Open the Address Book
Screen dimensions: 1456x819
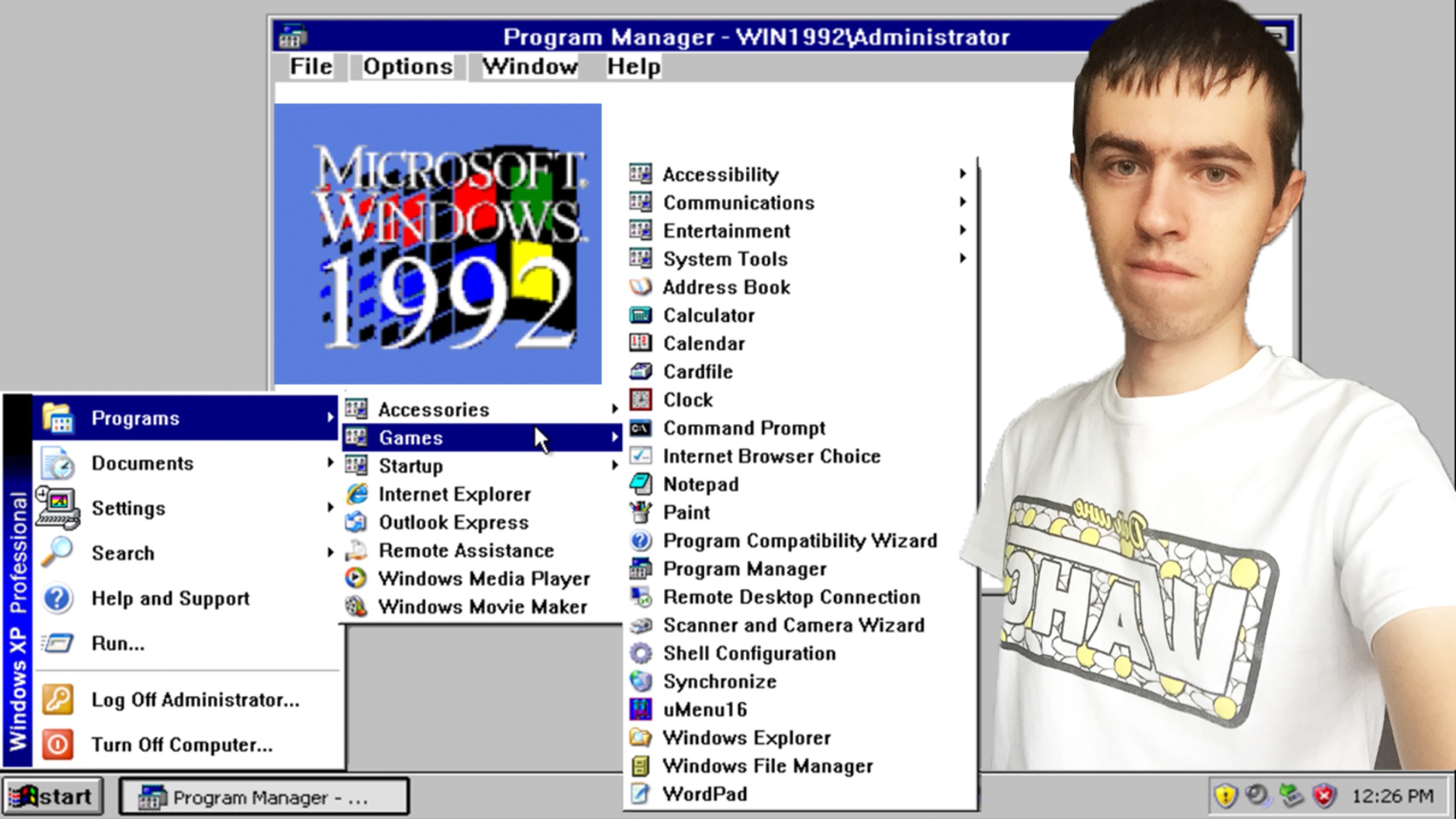coord(726,287)
